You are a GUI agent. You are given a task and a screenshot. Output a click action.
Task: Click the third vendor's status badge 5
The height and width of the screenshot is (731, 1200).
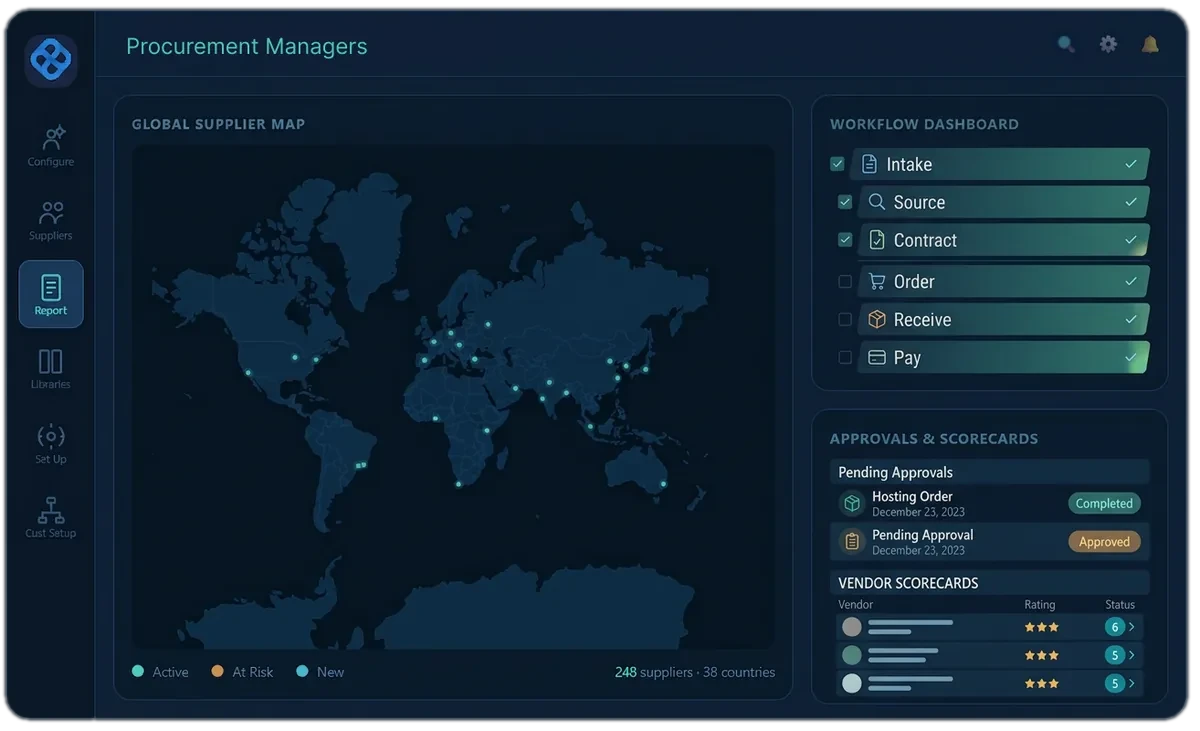1115,683
